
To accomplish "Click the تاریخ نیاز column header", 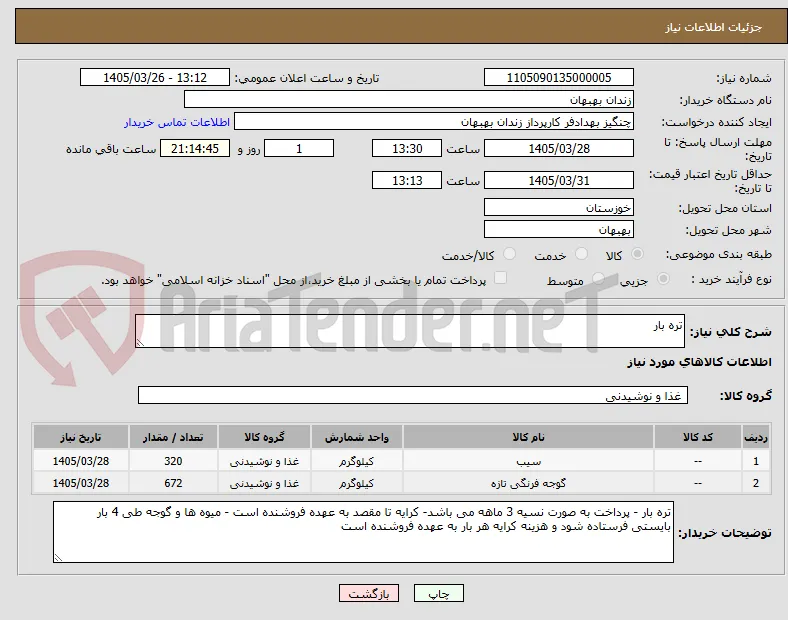I will [x=81, y=437].
